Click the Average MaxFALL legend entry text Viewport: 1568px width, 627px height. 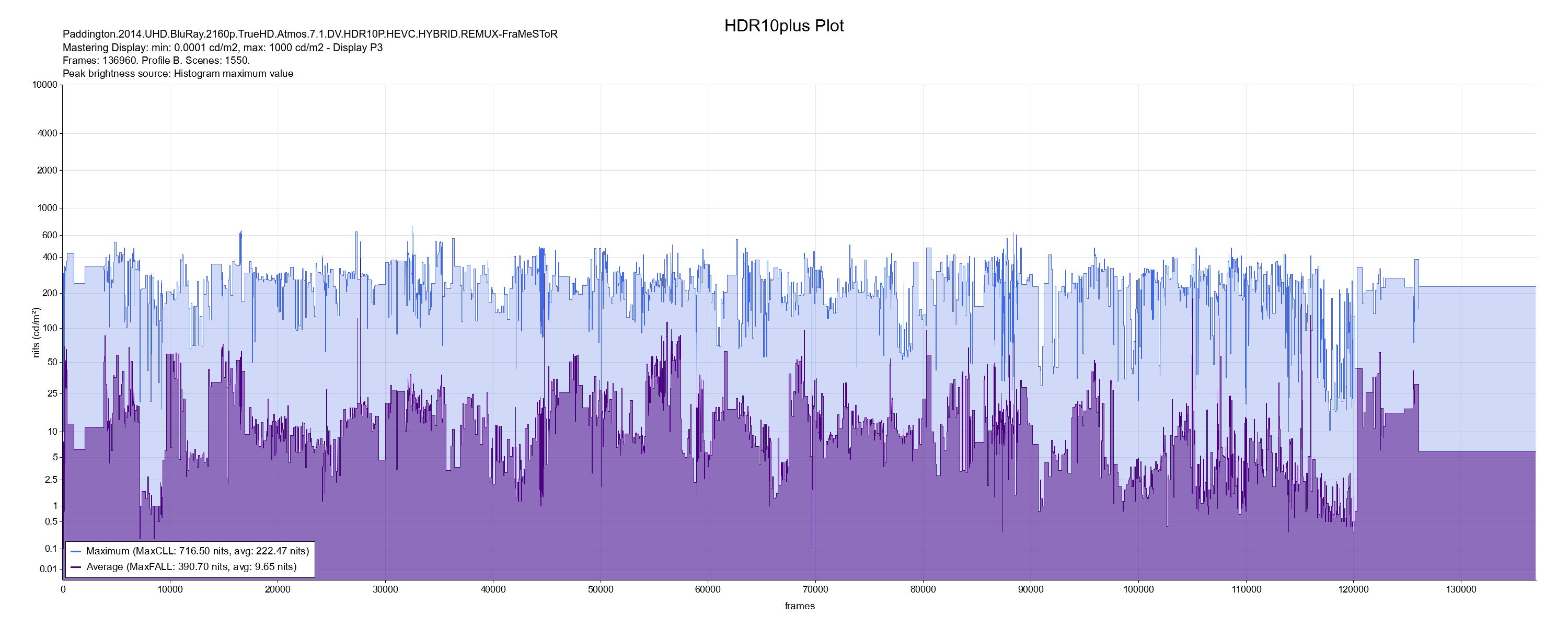pyautogui.click(x=191, y=567)
